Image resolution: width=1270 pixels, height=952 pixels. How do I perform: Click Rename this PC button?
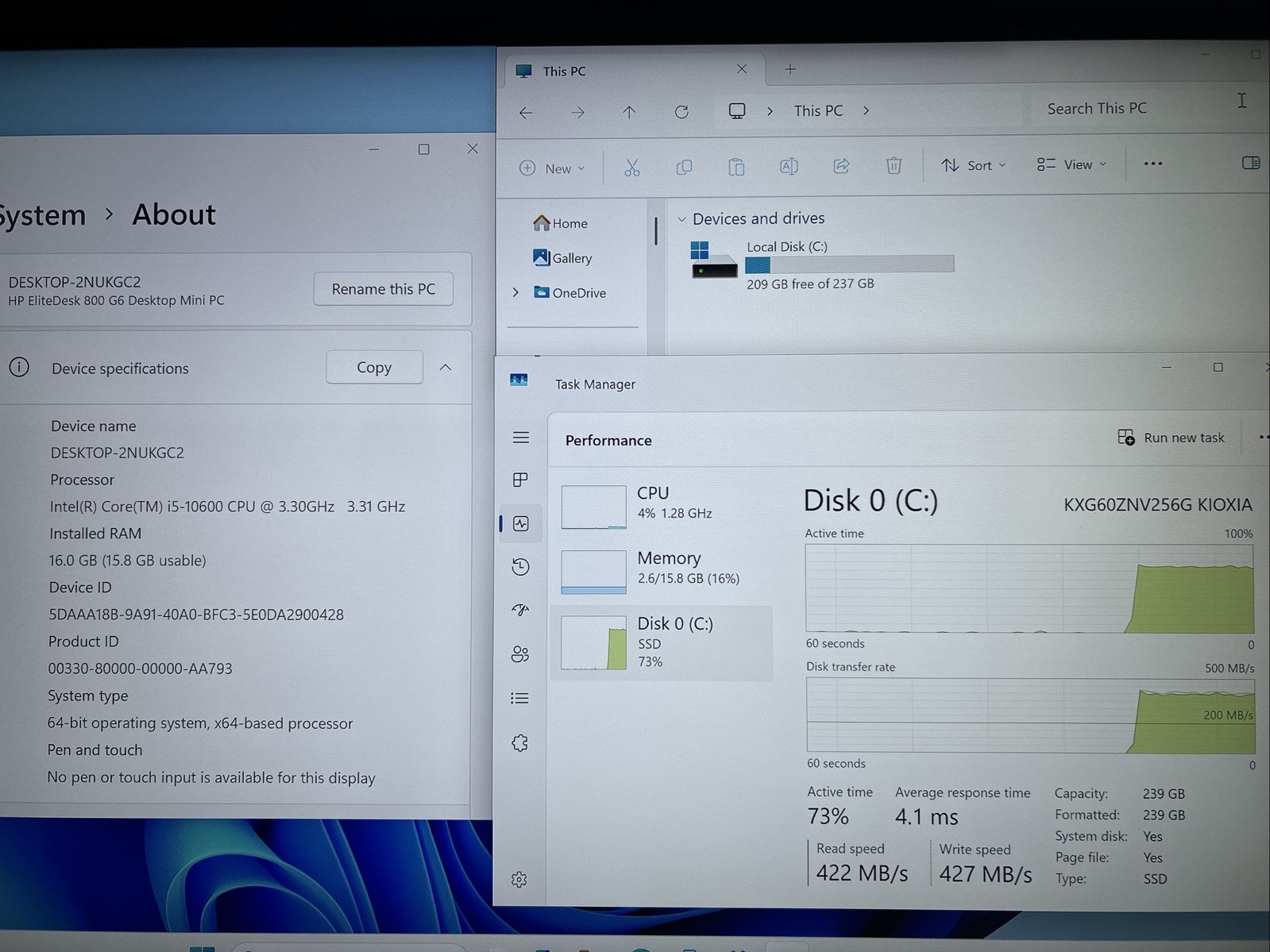[x=384, y=289]
